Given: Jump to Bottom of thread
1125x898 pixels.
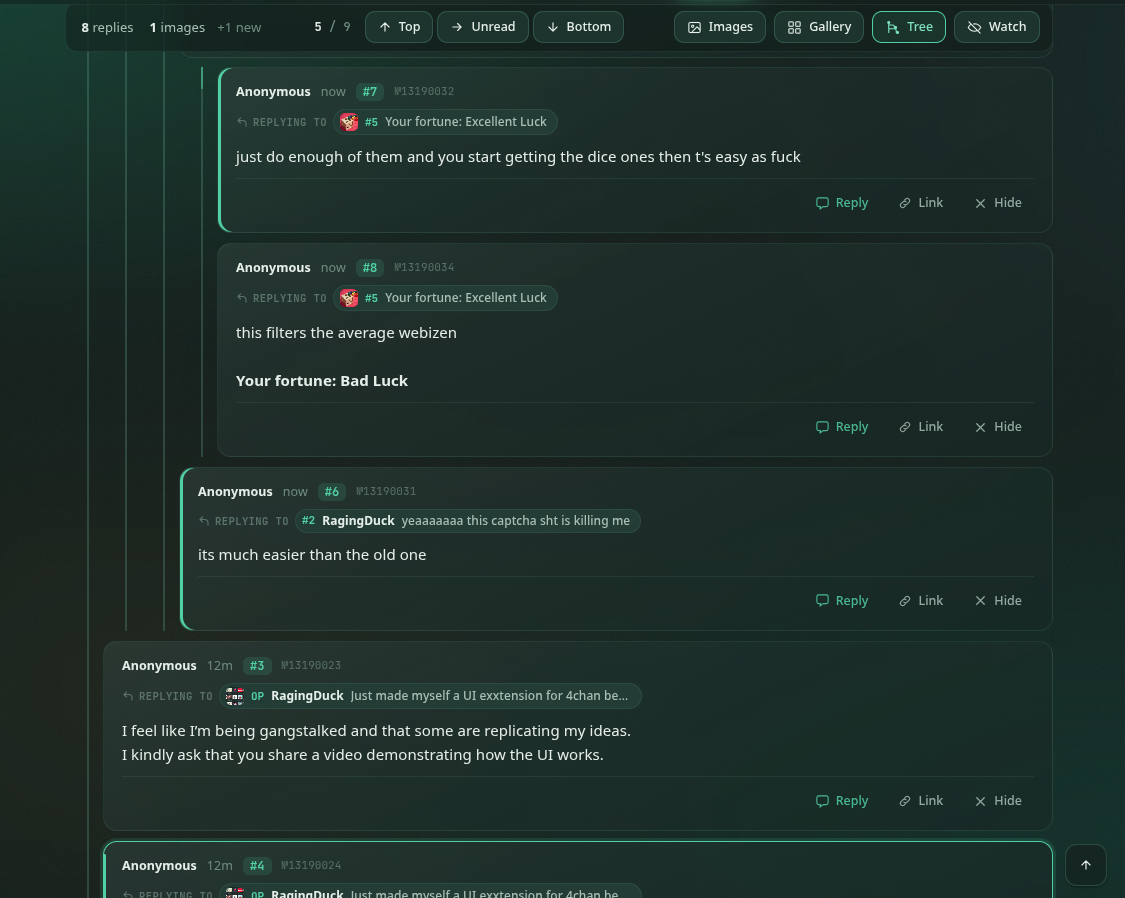Looking at the screenshot, I should click(578, 27).
